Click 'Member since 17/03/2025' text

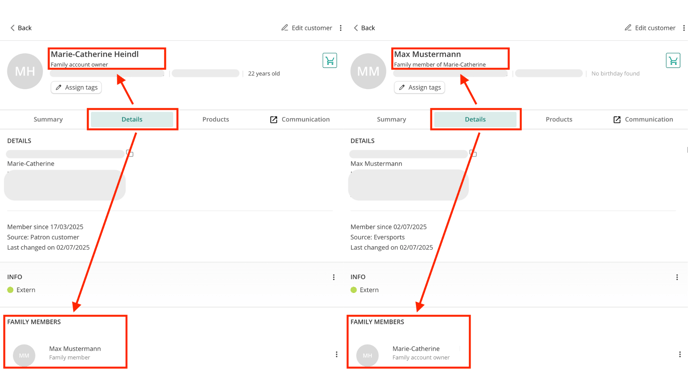pyautogui.click(x=45, y=227)
